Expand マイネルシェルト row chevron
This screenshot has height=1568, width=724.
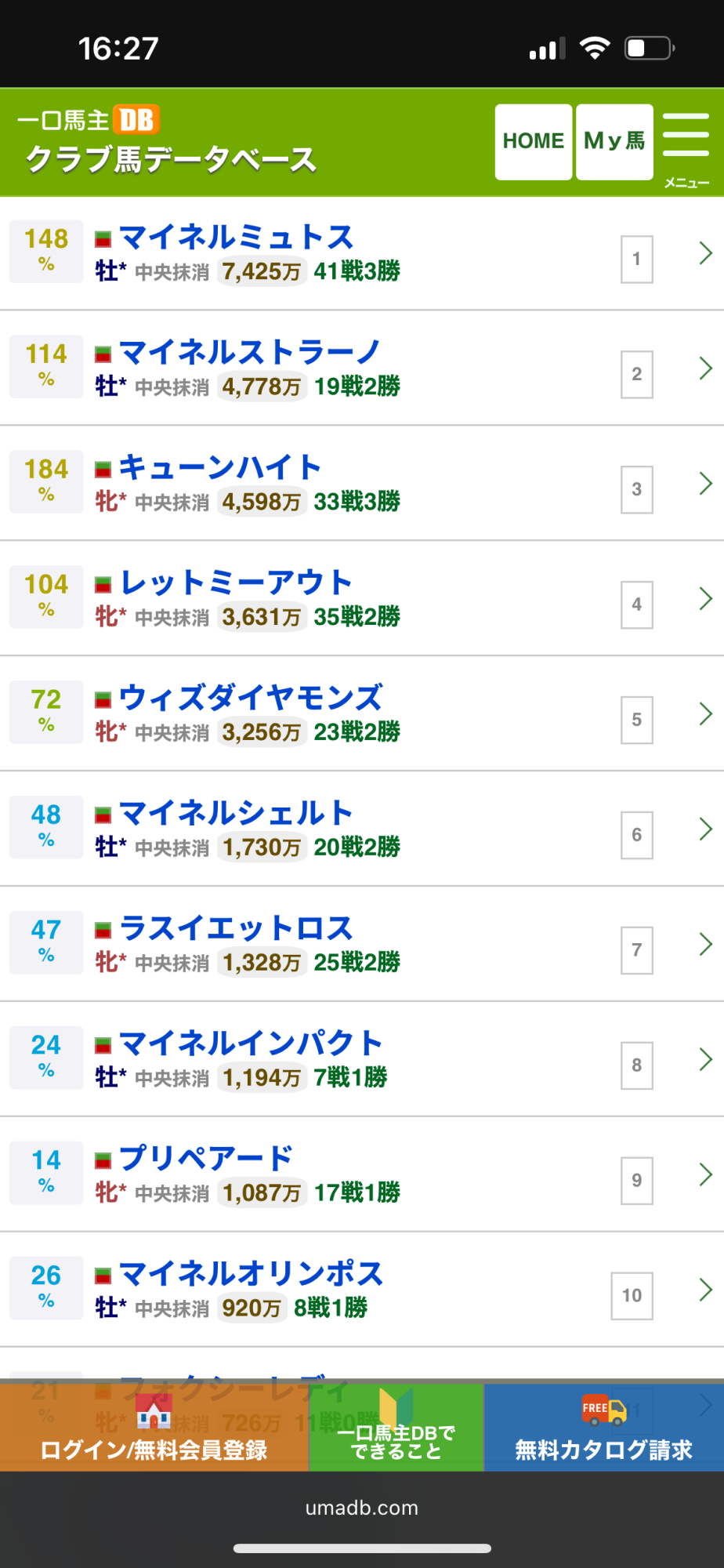tap(704, 829)
